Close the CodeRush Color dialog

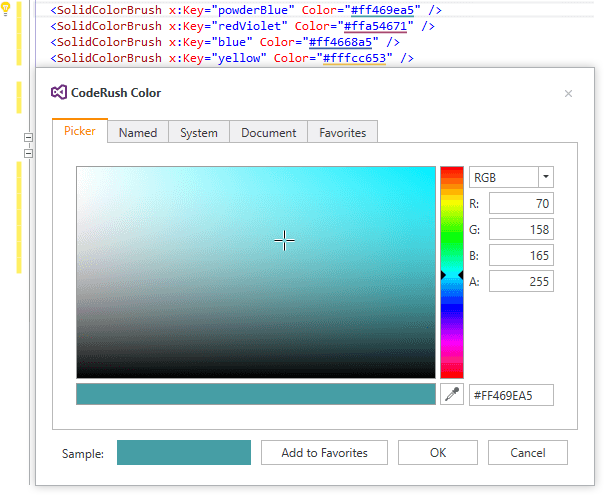coord(568,94)
